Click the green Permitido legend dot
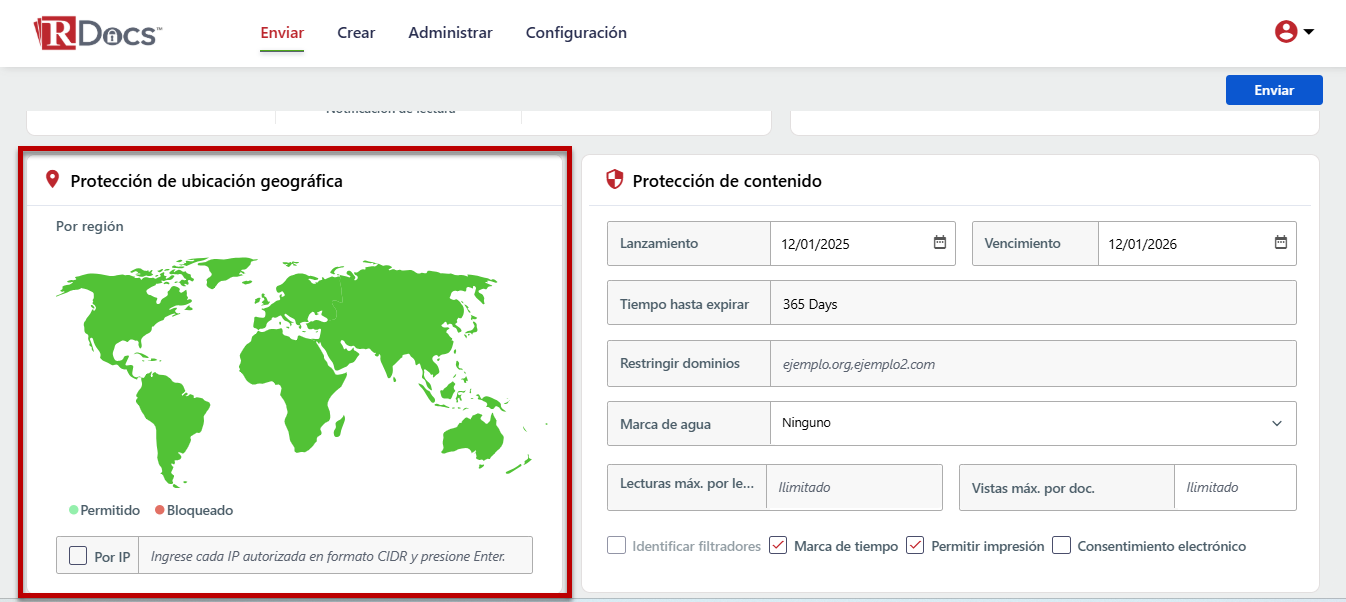 (73, 510)
